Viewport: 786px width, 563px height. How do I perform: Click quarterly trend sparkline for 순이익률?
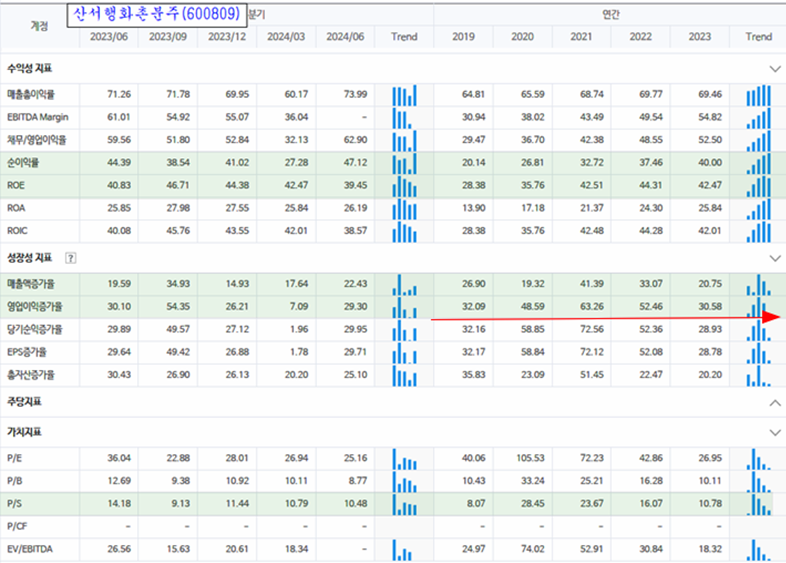coord(404,163)
